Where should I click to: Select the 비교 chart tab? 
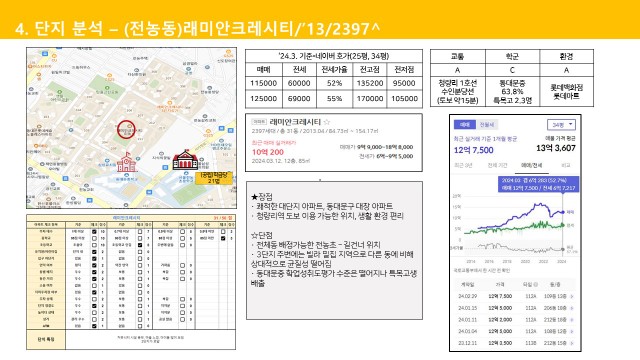point(566,165)
